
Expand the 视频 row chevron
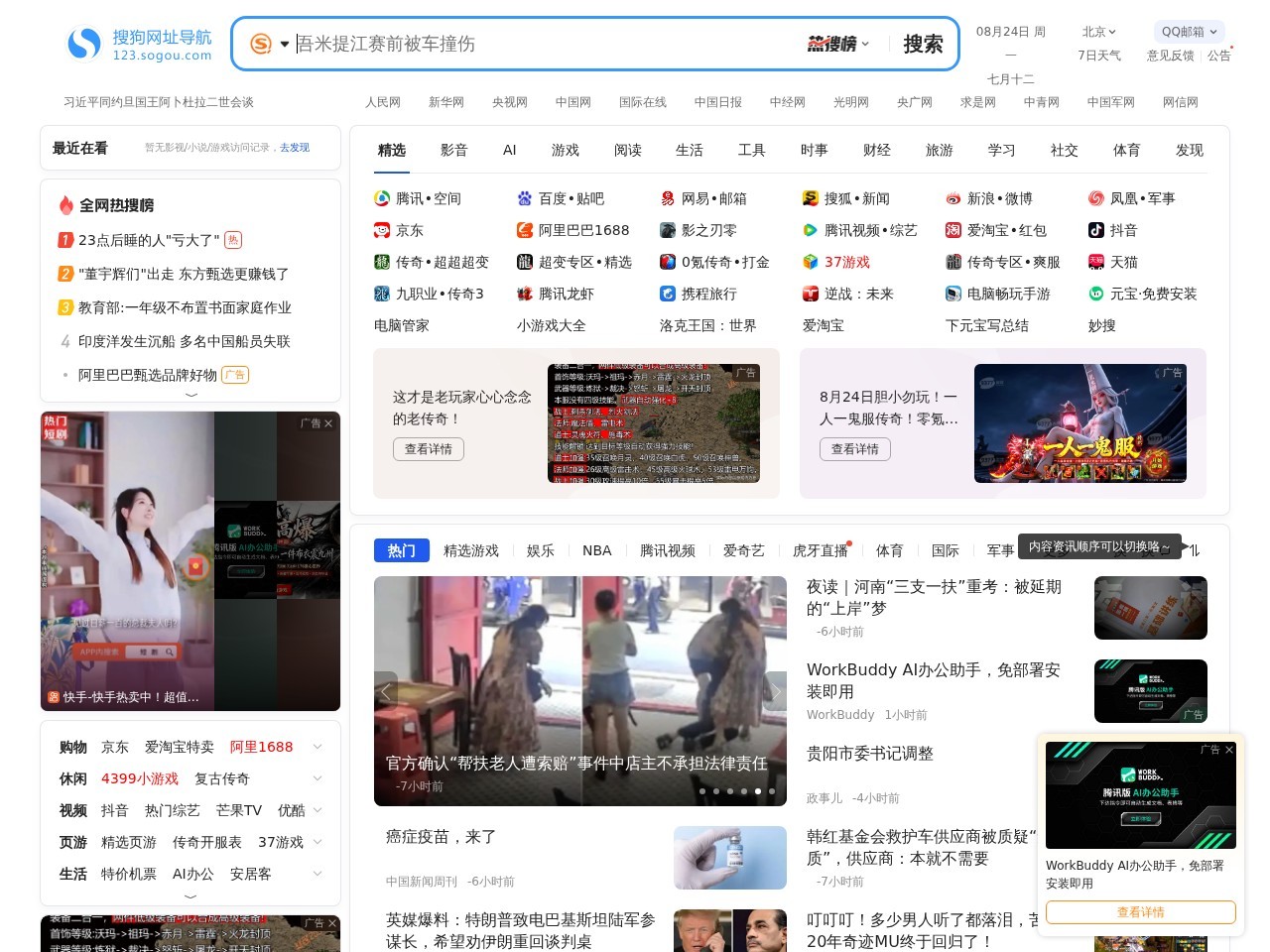click(317, 810)
